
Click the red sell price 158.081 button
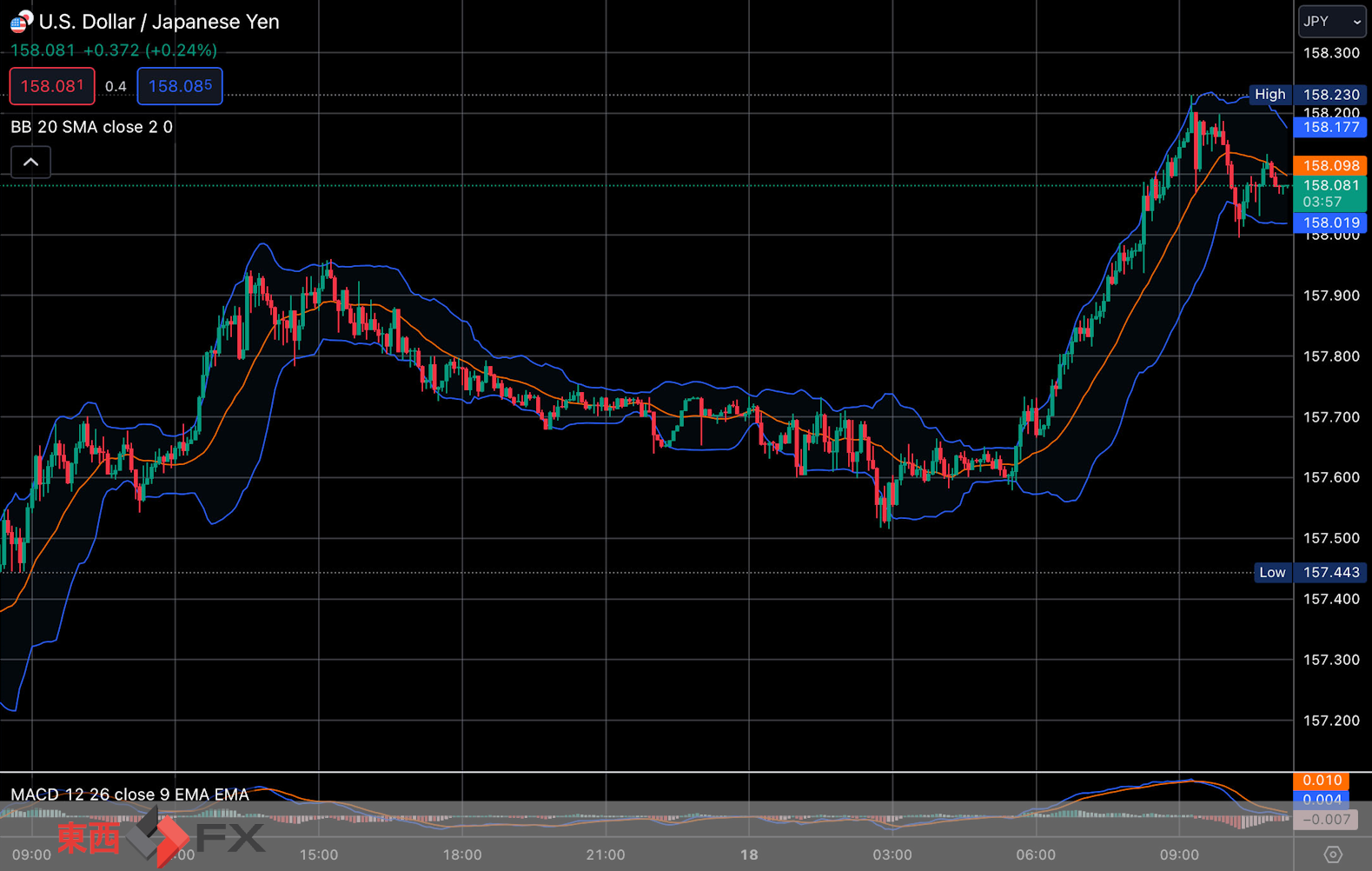coord(52,86)
